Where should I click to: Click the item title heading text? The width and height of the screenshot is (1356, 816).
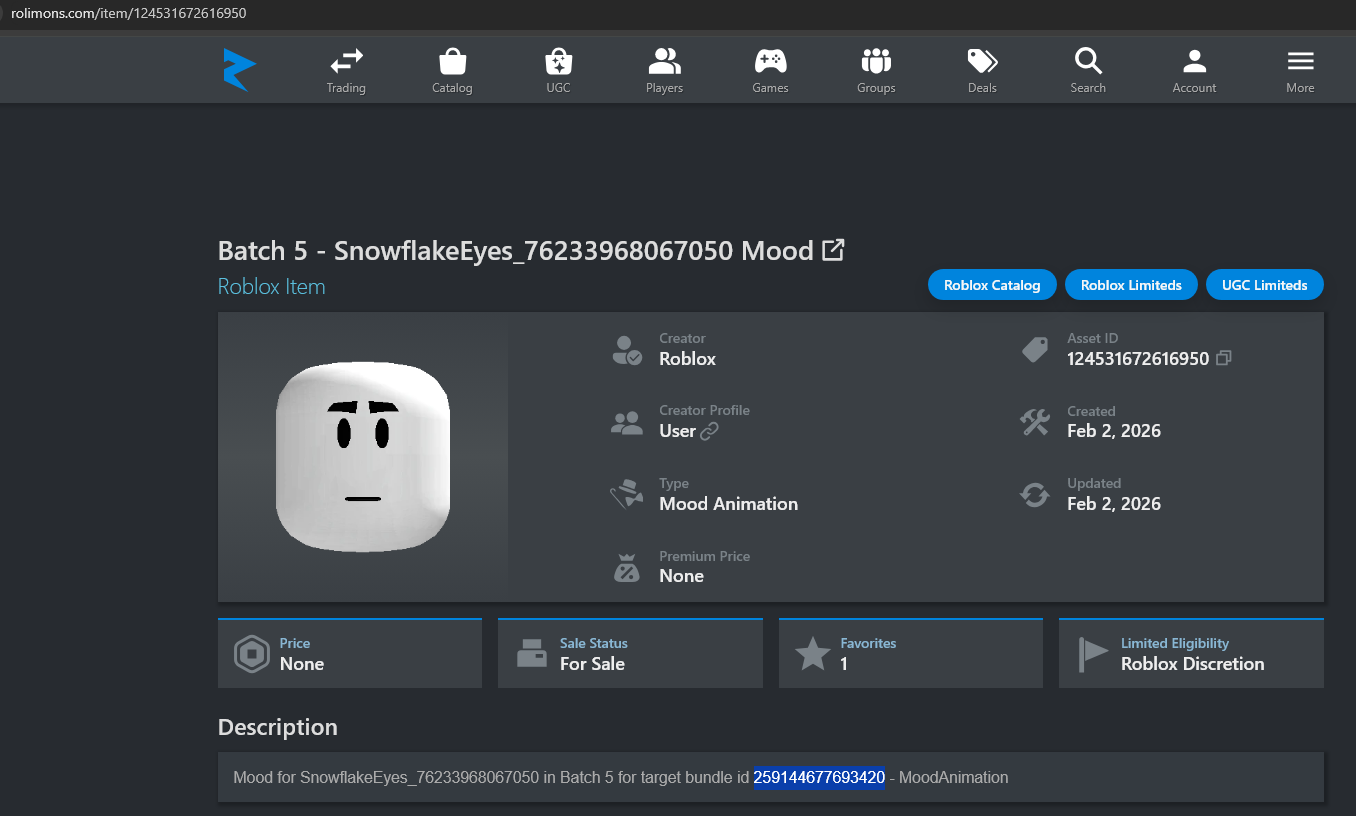click(x=516, y=250)
